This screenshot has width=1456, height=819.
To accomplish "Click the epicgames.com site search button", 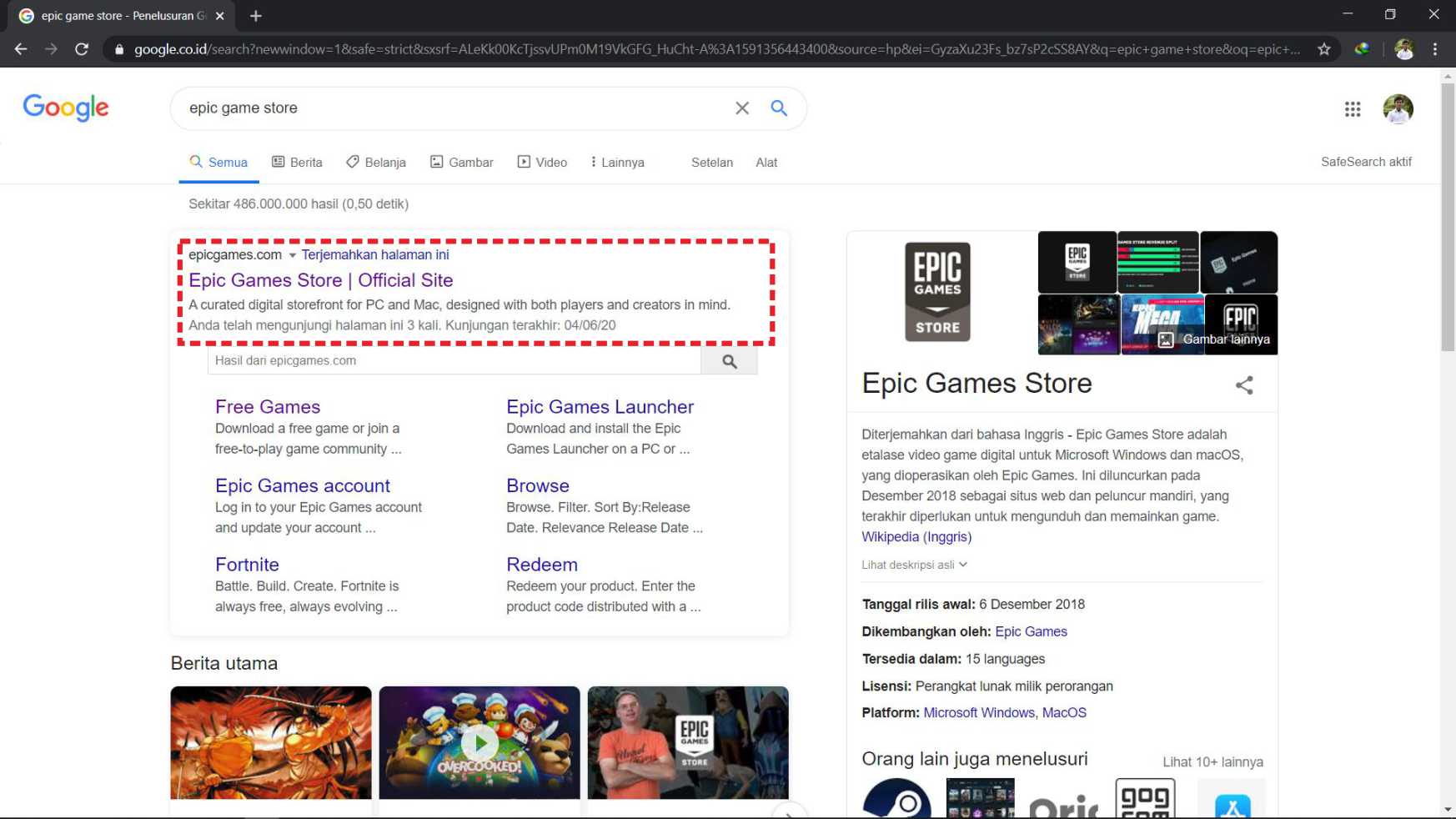I will [729, 361].
